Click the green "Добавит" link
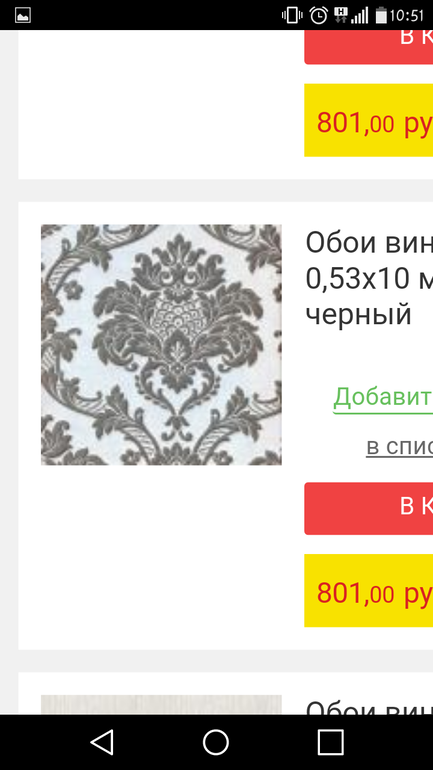This screenshot has width=433, height=770. point(383,397)
